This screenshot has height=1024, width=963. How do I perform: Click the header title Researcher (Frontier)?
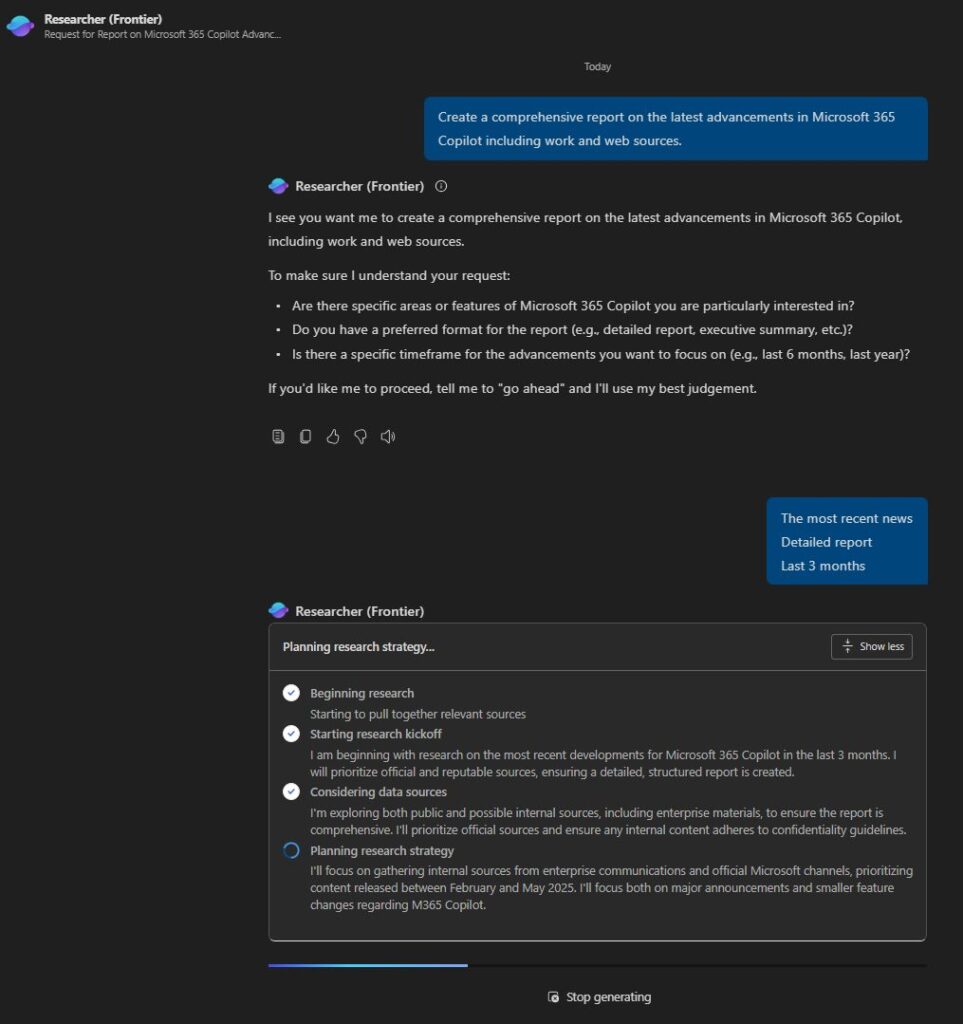103,19
